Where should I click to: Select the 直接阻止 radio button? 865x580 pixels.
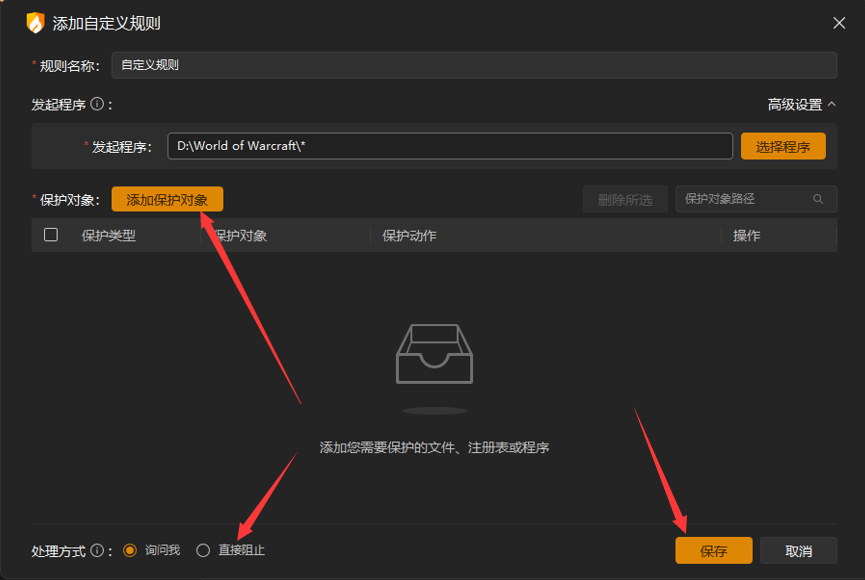(x=203, y=549)
